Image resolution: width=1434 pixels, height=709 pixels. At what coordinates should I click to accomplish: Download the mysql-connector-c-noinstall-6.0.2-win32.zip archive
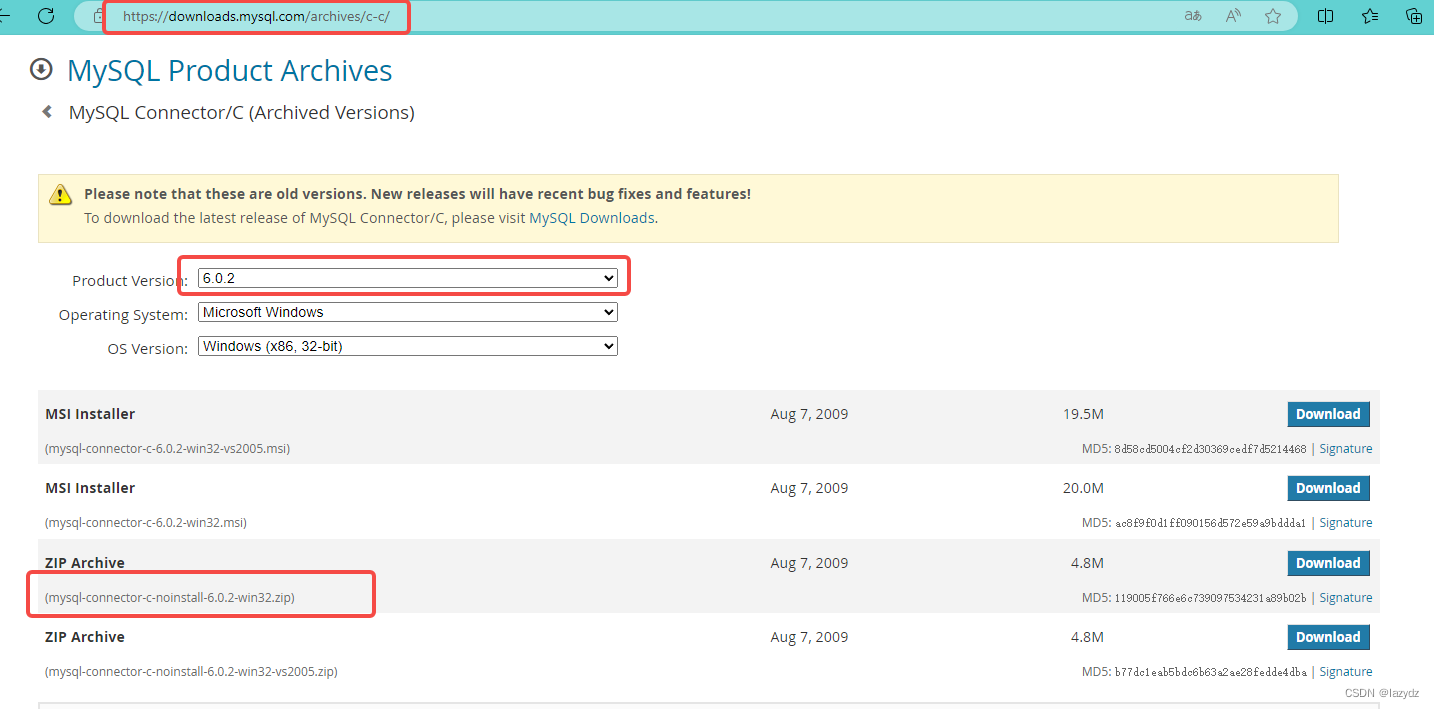point(1328,562)
